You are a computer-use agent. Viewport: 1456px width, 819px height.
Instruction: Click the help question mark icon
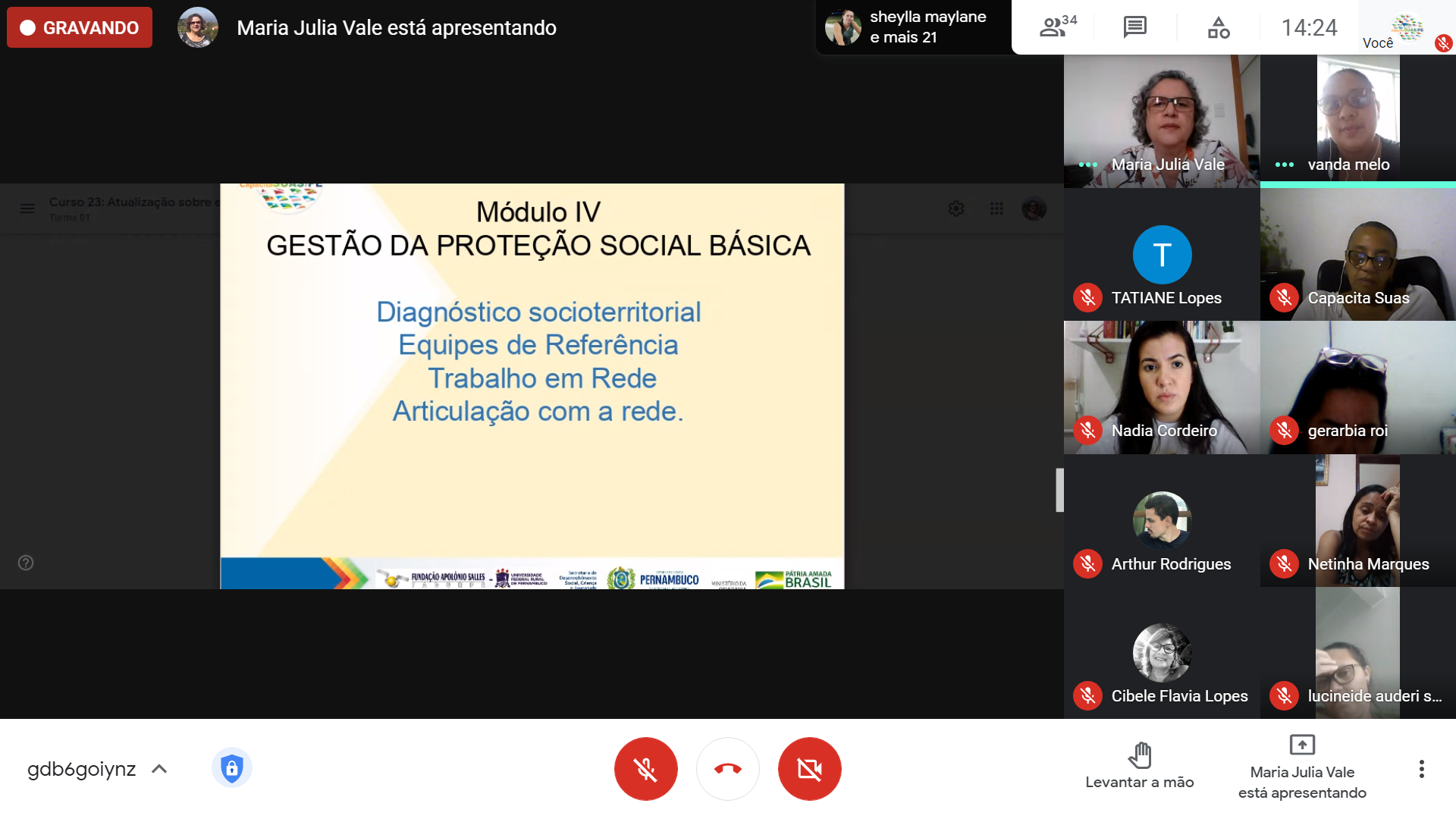click(26, 563)
